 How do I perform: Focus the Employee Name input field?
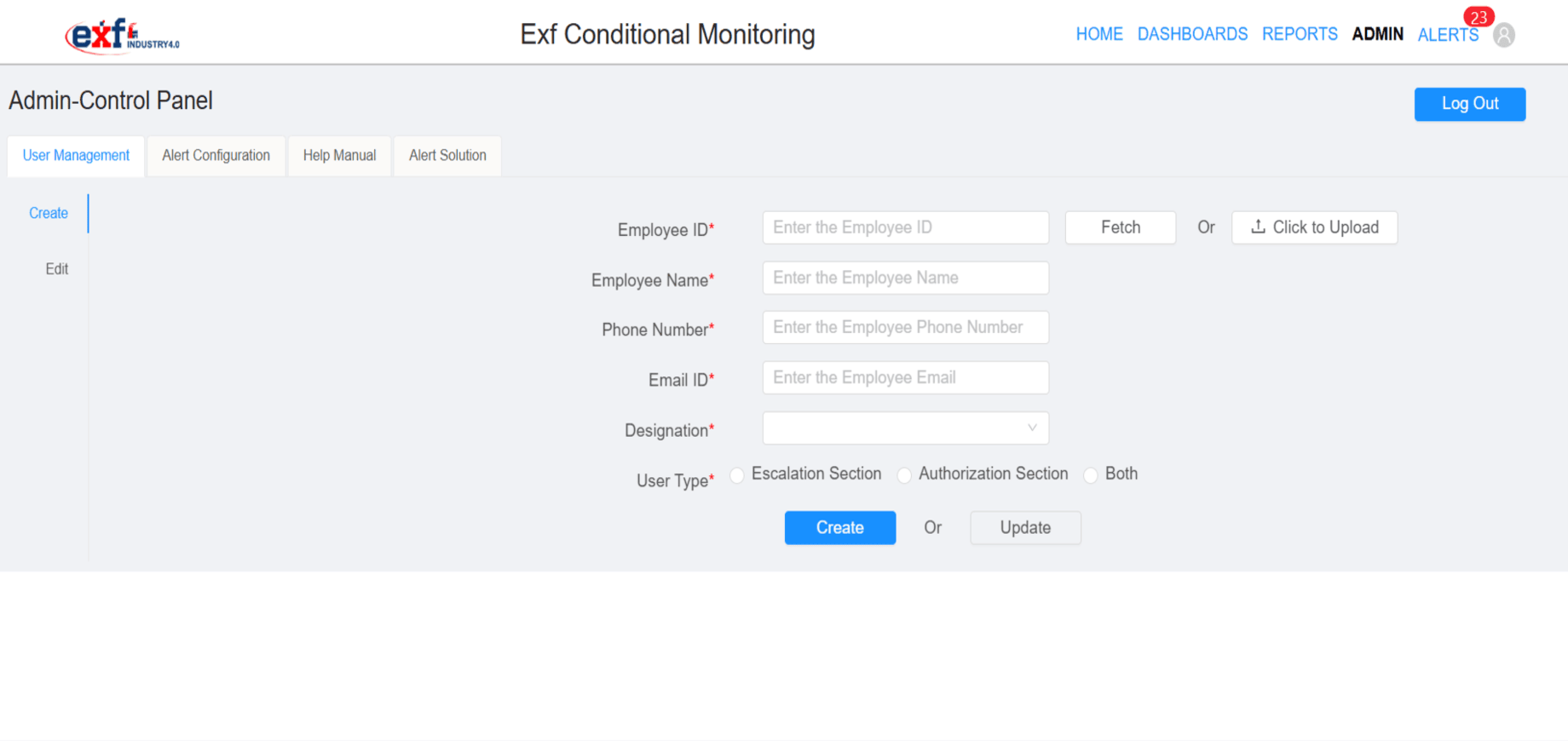click(905, 278)
